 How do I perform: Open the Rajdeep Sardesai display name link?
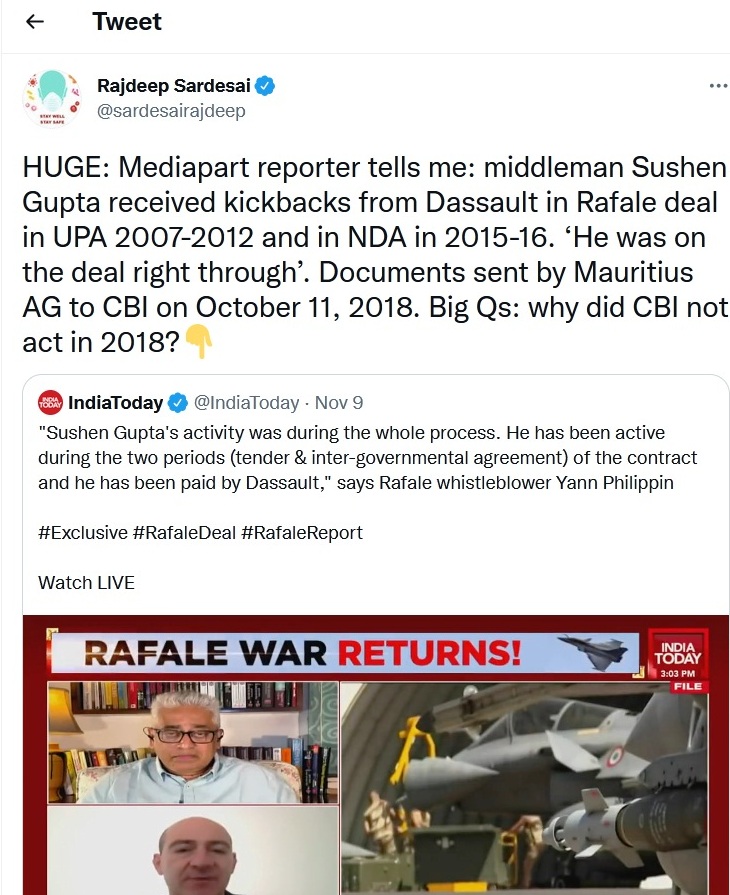click(174, 86)
